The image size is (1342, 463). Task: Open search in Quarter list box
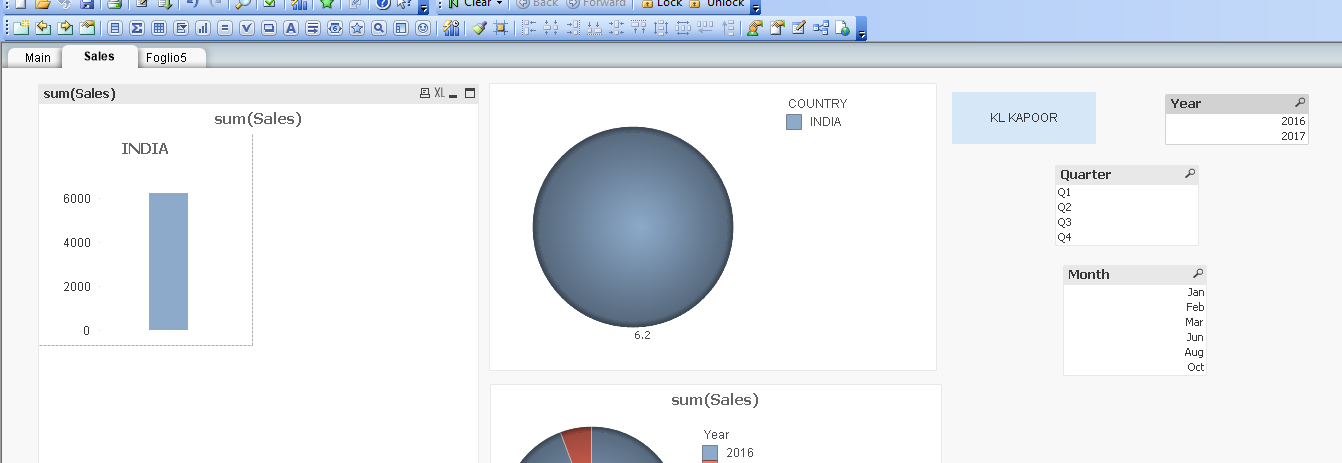click(1189, 174)
